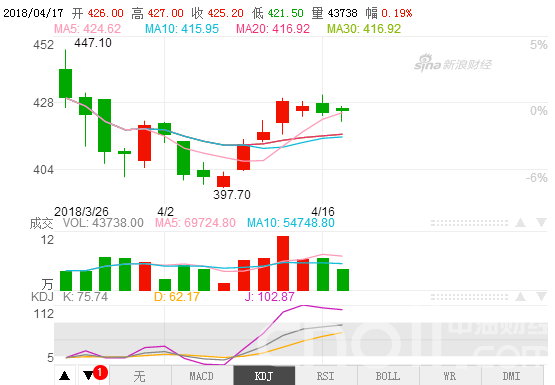Click the 4/2 date axis label
This screenshot has width=555, height=385.
[165, 212]
